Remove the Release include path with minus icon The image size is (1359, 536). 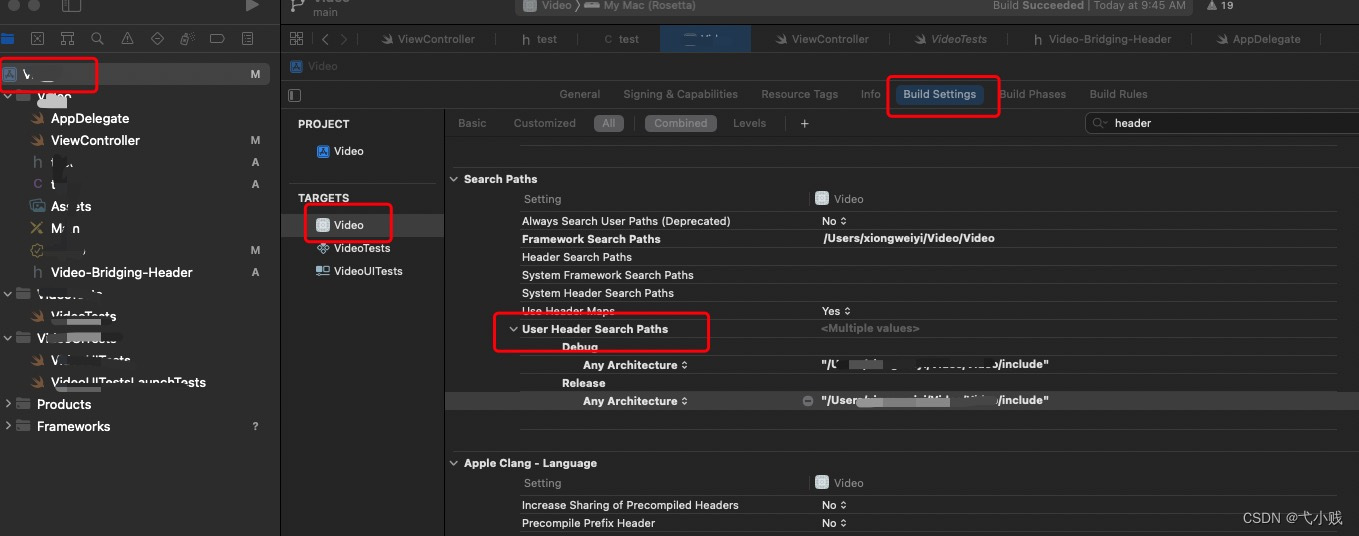tap(808, 401)
